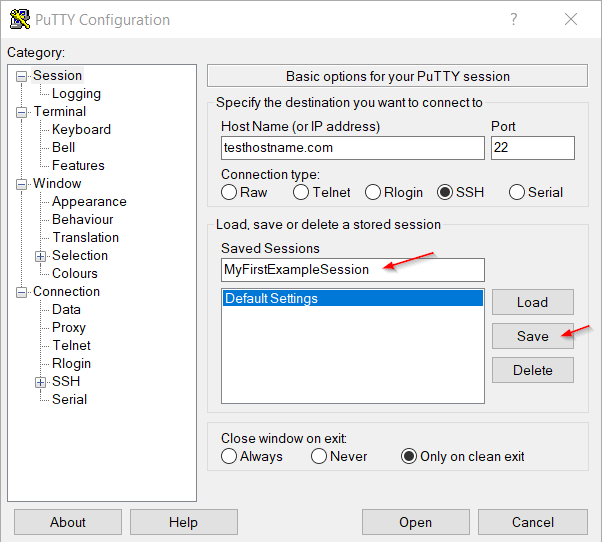Expand the SSH category node
Viewport: 602px width, 542px height.
tap(41, 382)
